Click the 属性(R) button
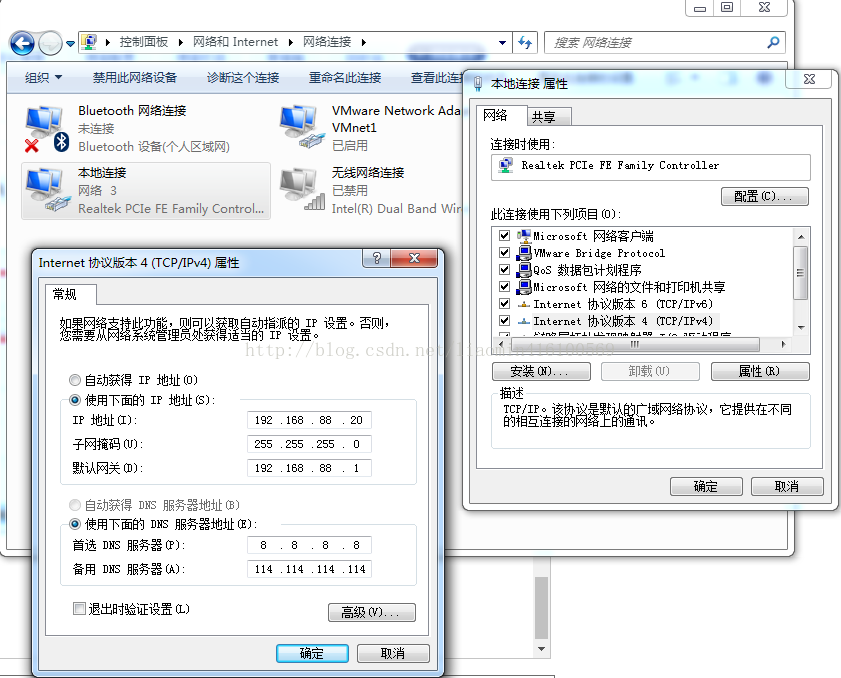The height and width of the screenshot is (678, 841). [x=760, y=371]
